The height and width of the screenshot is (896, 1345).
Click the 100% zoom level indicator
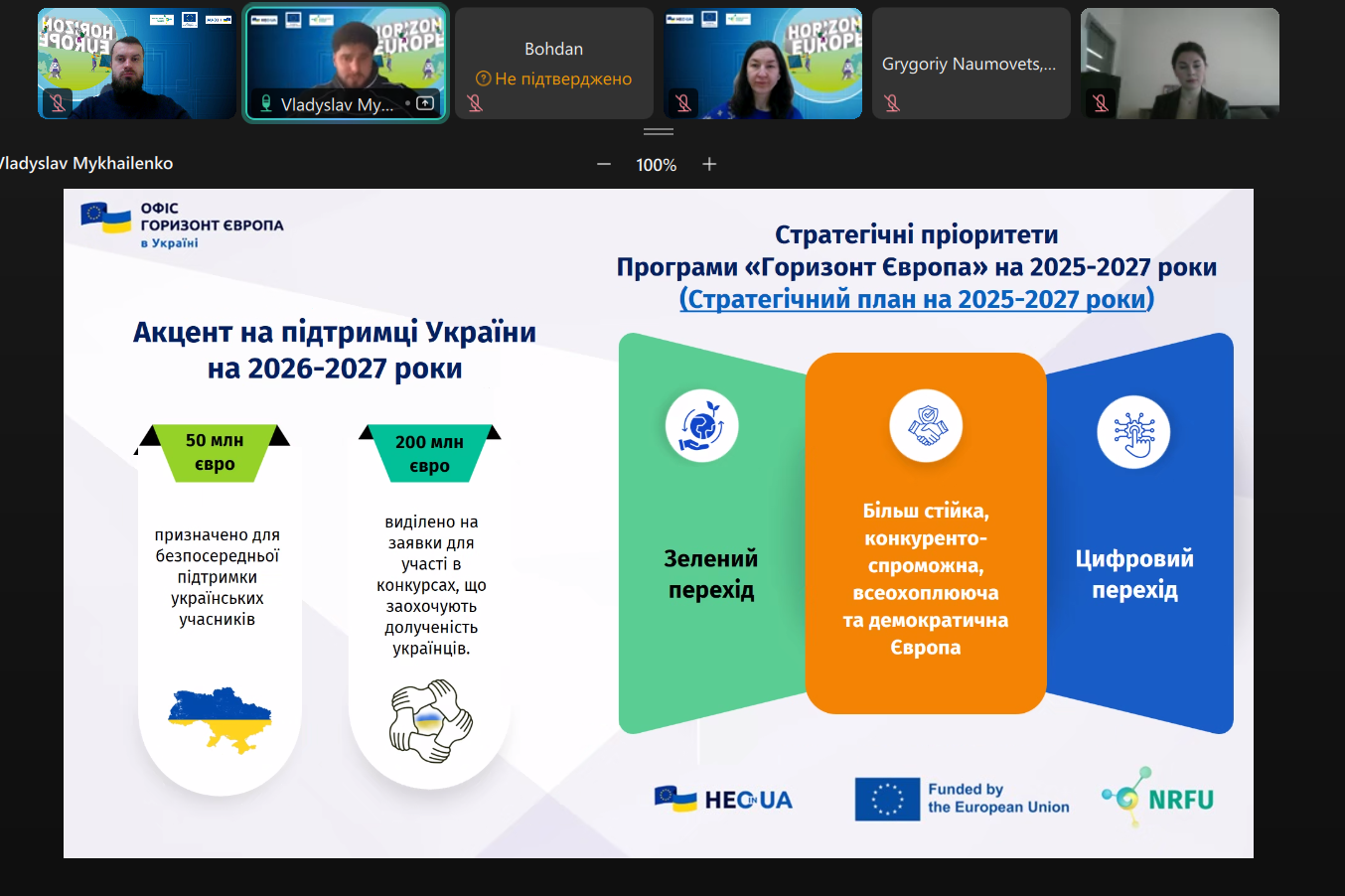(656, 165)
